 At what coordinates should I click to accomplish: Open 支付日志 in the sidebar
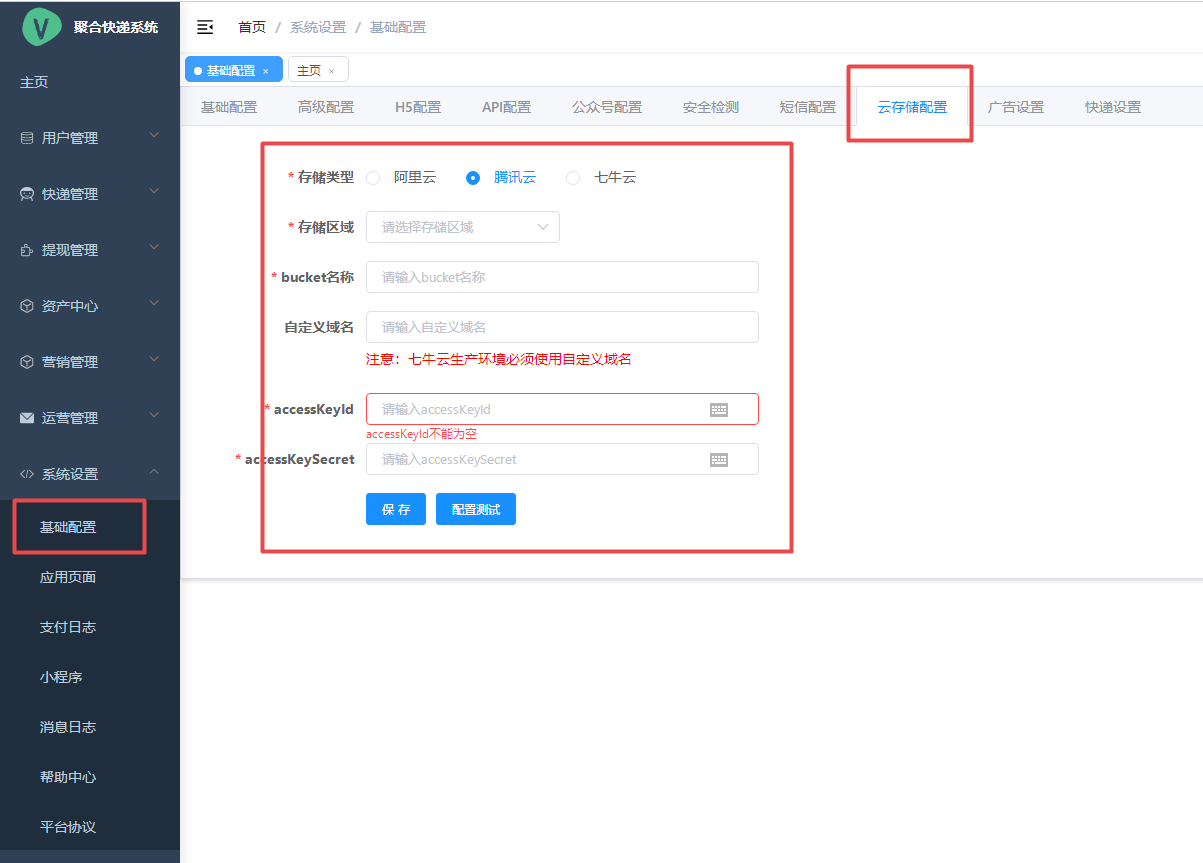point(90,627)
